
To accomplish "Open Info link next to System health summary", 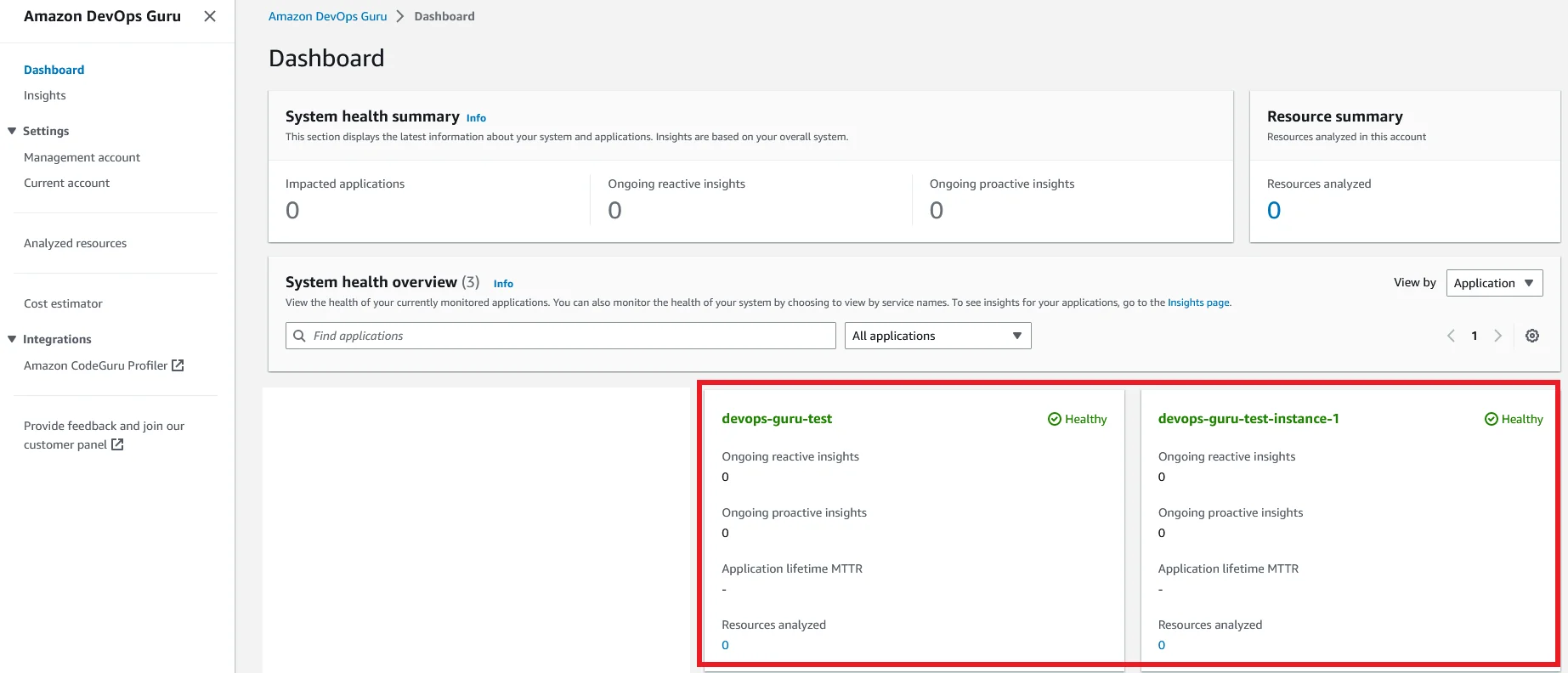I will 476,118.
